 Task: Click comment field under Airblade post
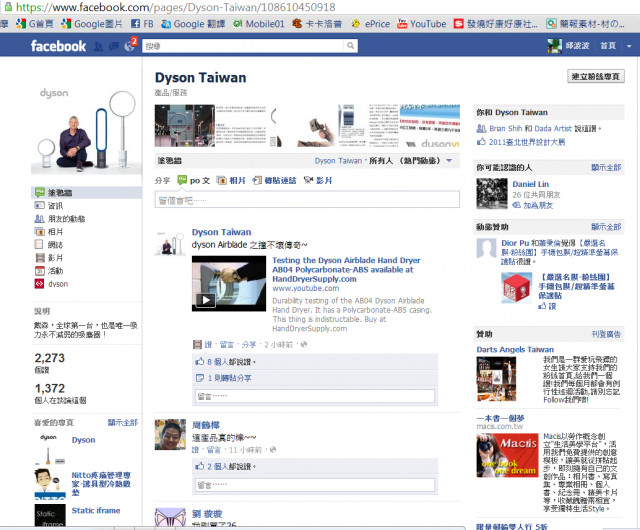pos(315,396)
